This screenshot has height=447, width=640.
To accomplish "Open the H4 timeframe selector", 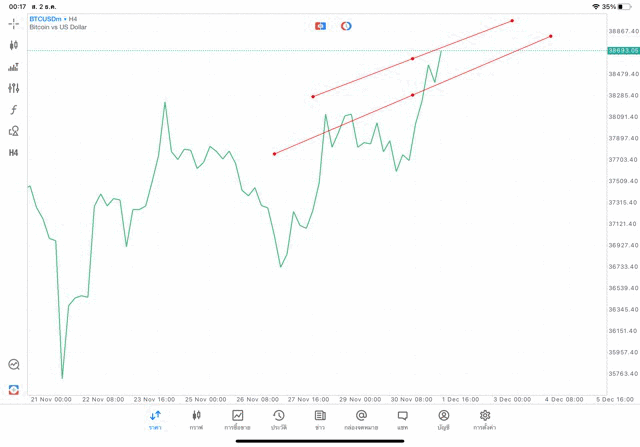I will click(14, 153).
